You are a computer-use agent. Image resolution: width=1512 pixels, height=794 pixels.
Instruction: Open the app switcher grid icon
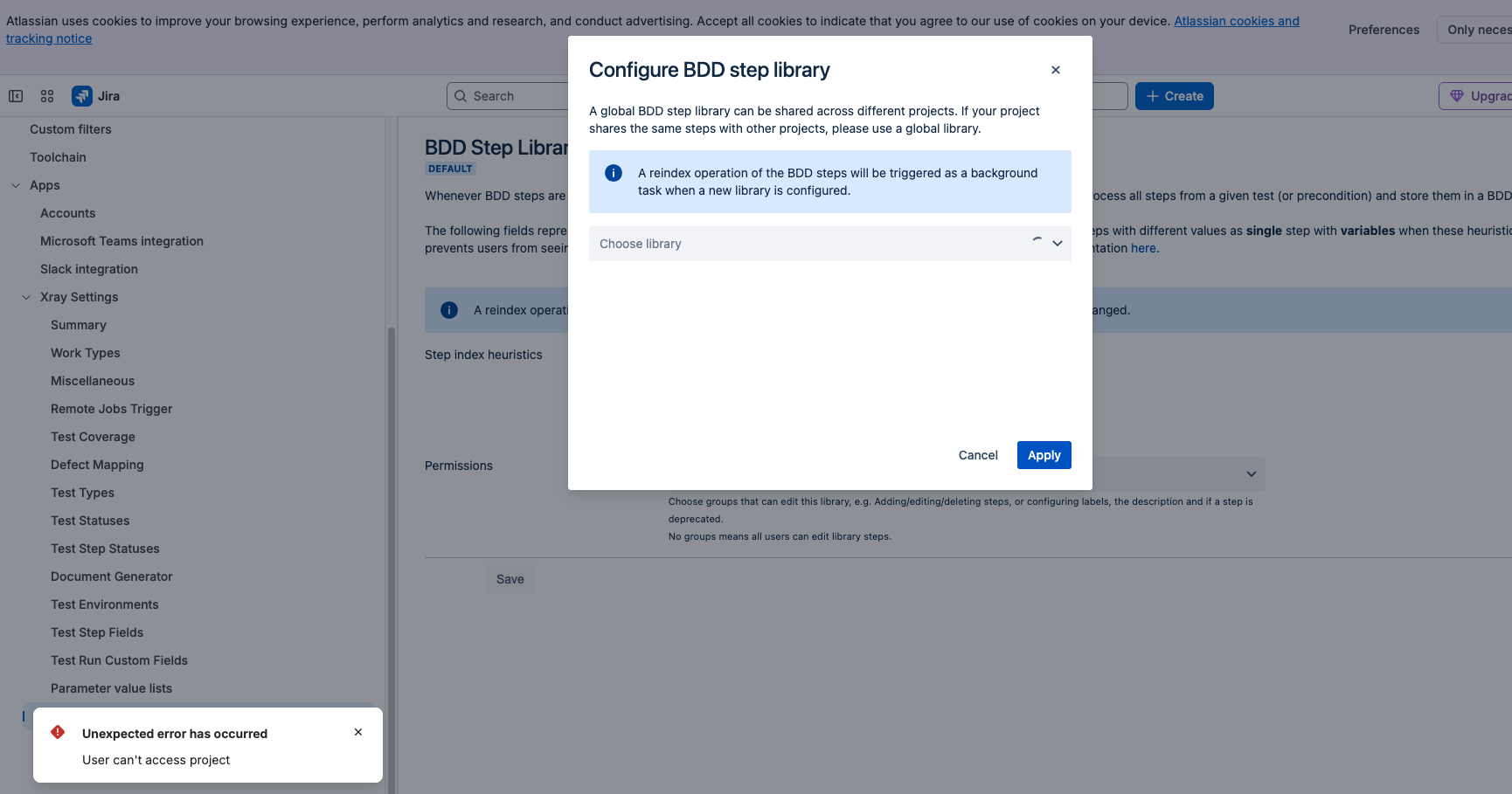(47, 96)
